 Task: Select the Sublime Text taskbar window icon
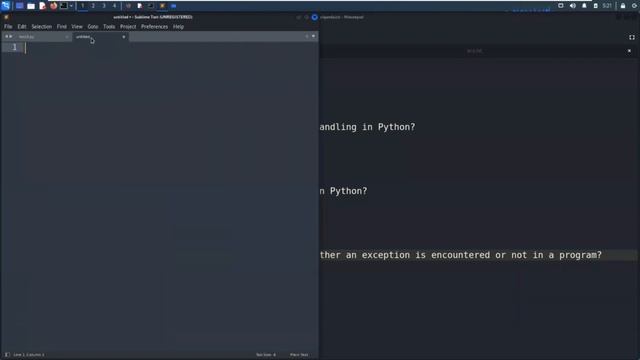tap(162, 6)
